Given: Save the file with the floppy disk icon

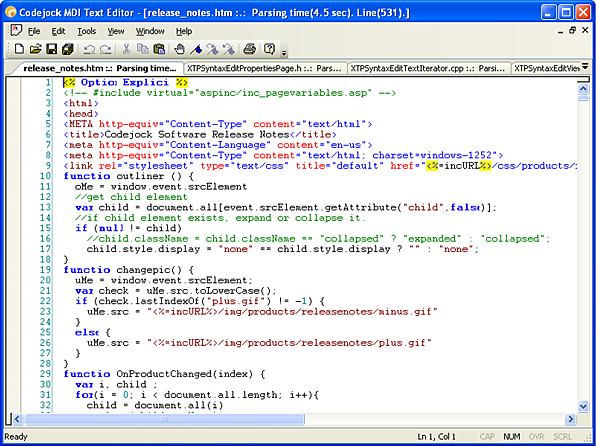Looking at the screenshot, I should [x=51, y=49].
